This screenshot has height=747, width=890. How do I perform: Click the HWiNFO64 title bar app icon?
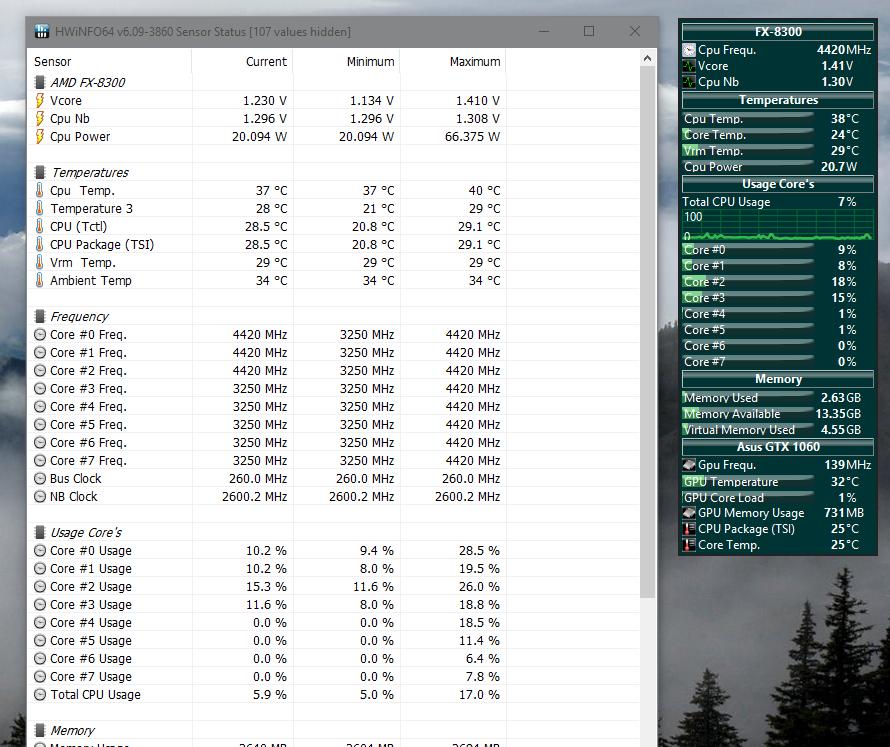point(42,31)
